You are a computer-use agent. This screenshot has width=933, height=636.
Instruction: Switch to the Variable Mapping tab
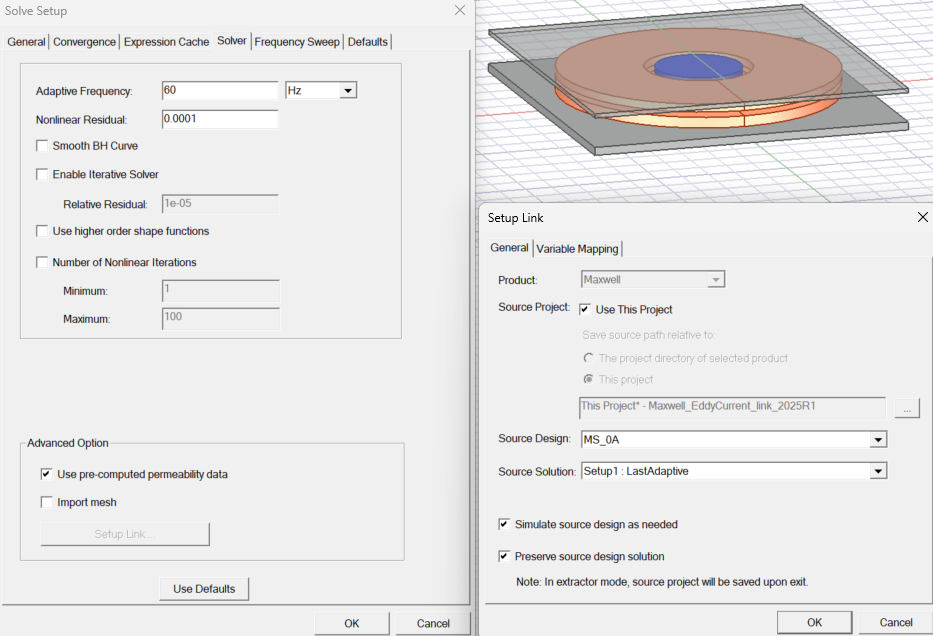[x=578, y=249]
